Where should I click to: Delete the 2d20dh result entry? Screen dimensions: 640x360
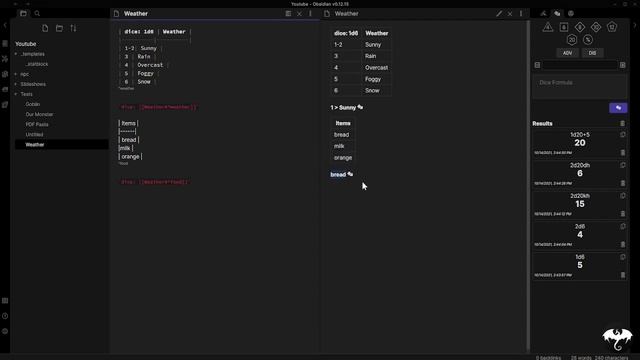click(623, 183)
